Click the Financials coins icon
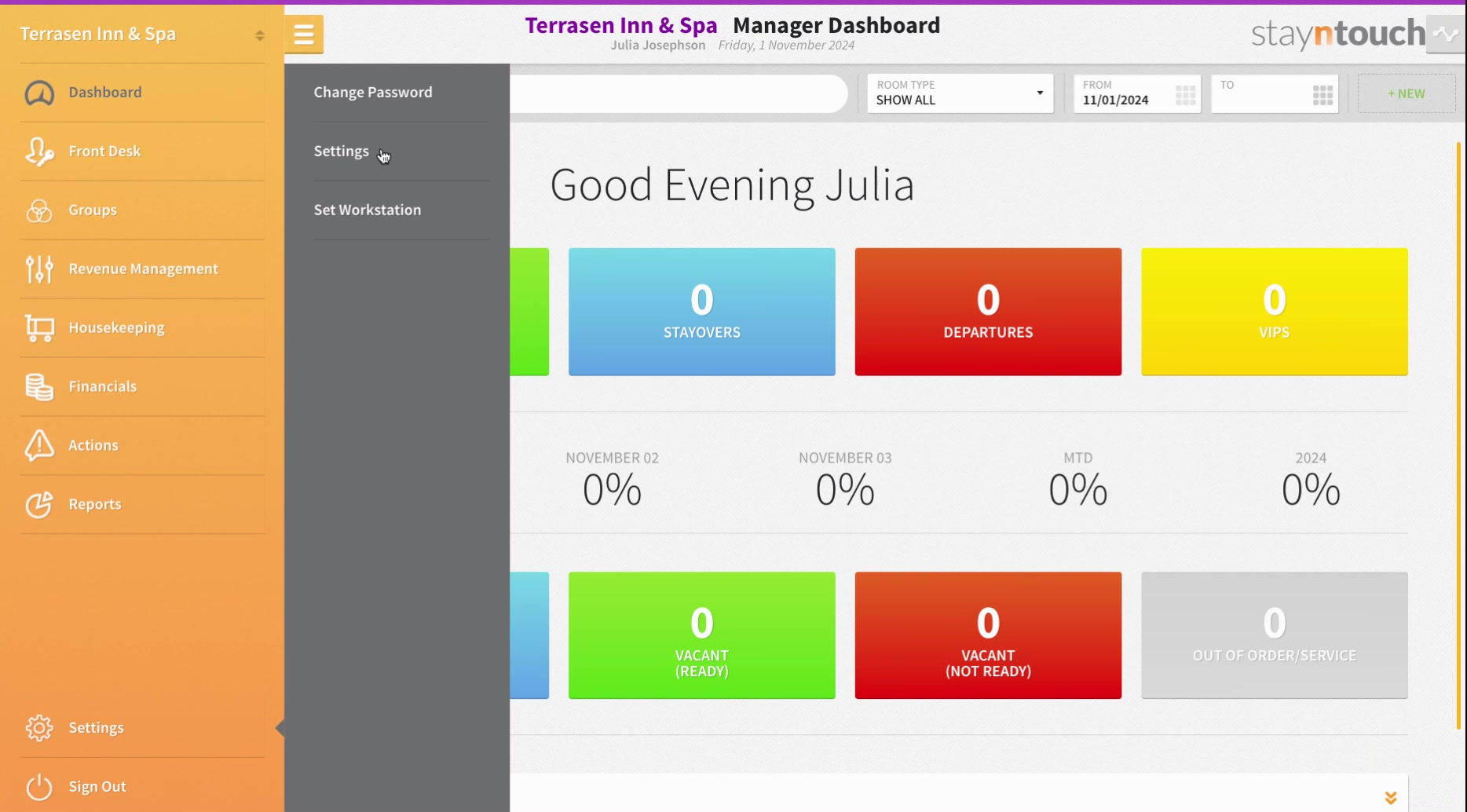Screen dimensions: 1467x812 coord(39,387)
